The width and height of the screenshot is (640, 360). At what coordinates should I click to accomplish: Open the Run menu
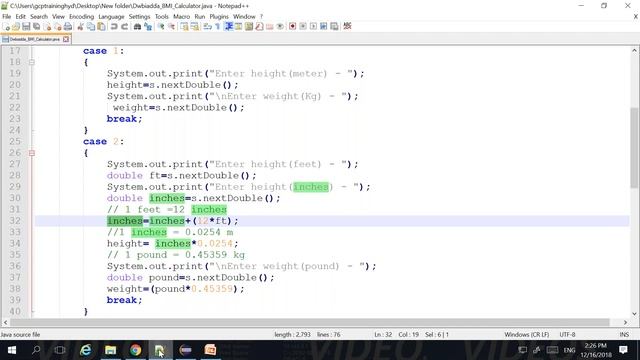(200, 17)
